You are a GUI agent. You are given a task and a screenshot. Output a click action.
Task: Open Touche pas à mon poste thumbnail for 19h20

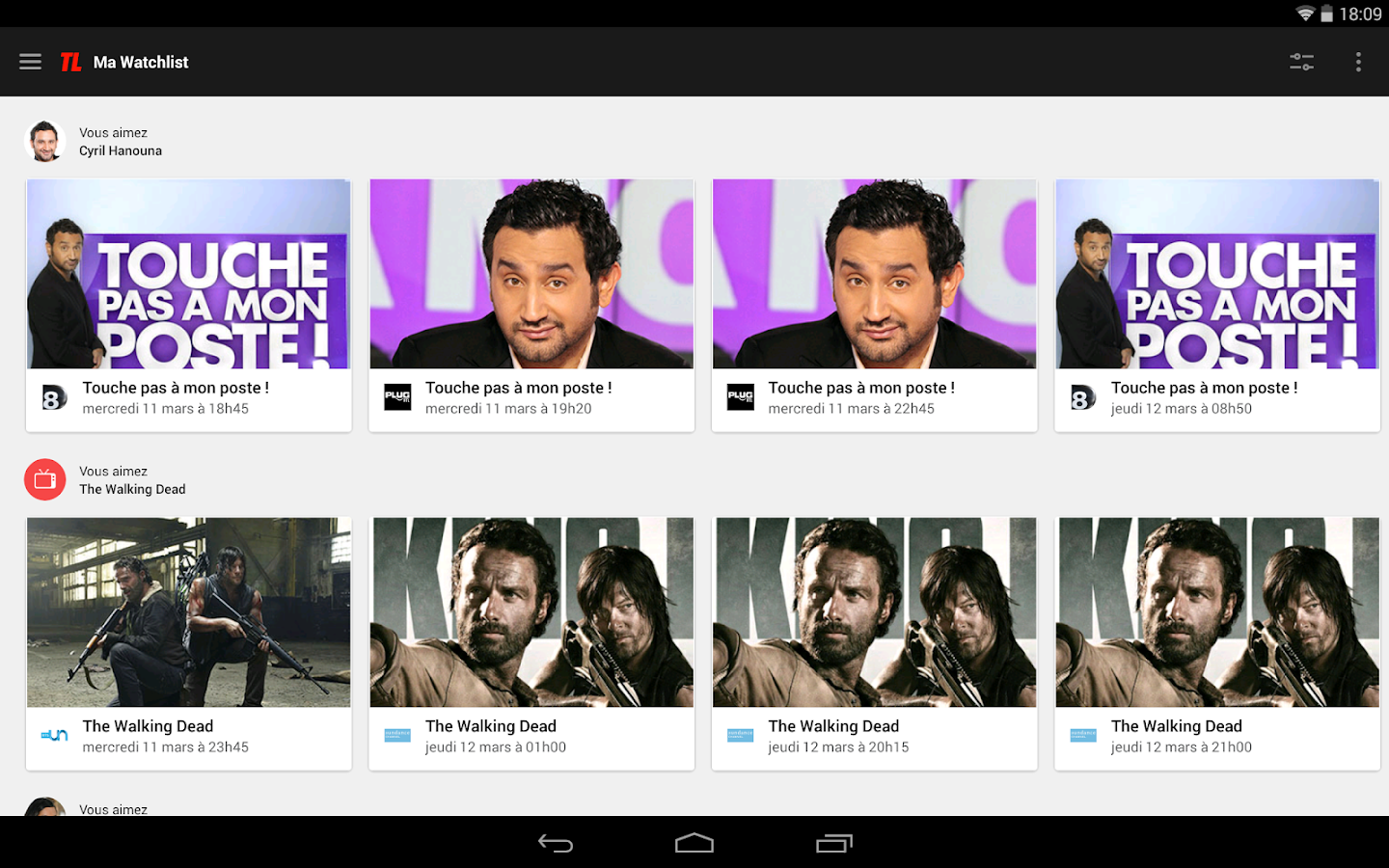tap(531, 274)
